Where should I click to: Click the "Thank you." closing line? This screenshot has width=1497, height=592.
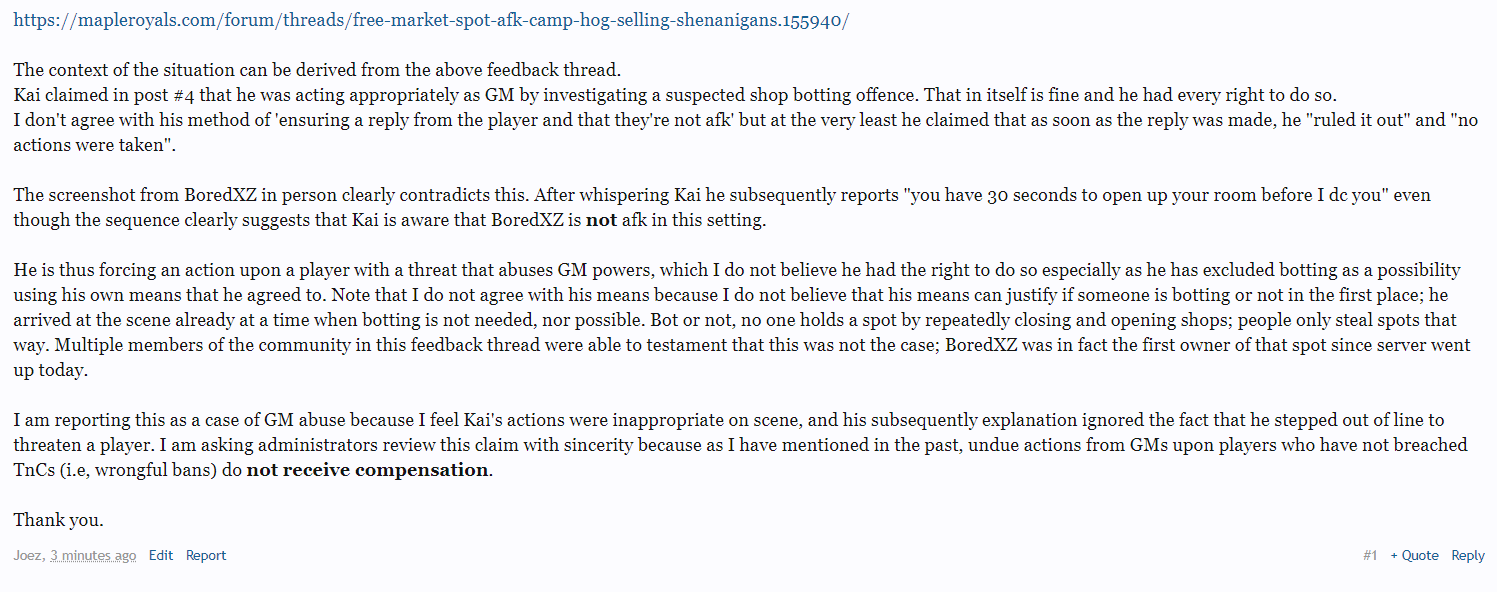point(58,520)
